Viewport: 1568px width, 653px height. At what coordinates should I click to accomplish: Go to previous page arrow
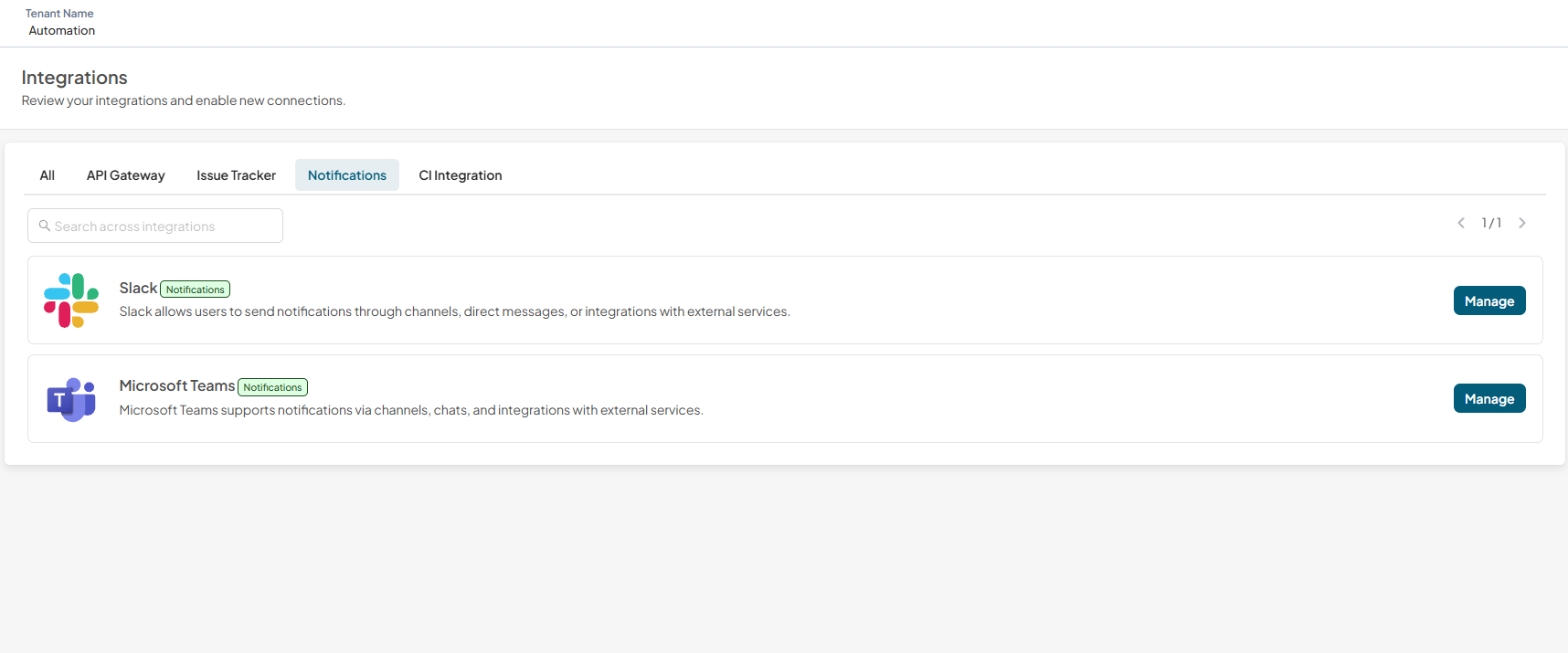coord(1461,223)
